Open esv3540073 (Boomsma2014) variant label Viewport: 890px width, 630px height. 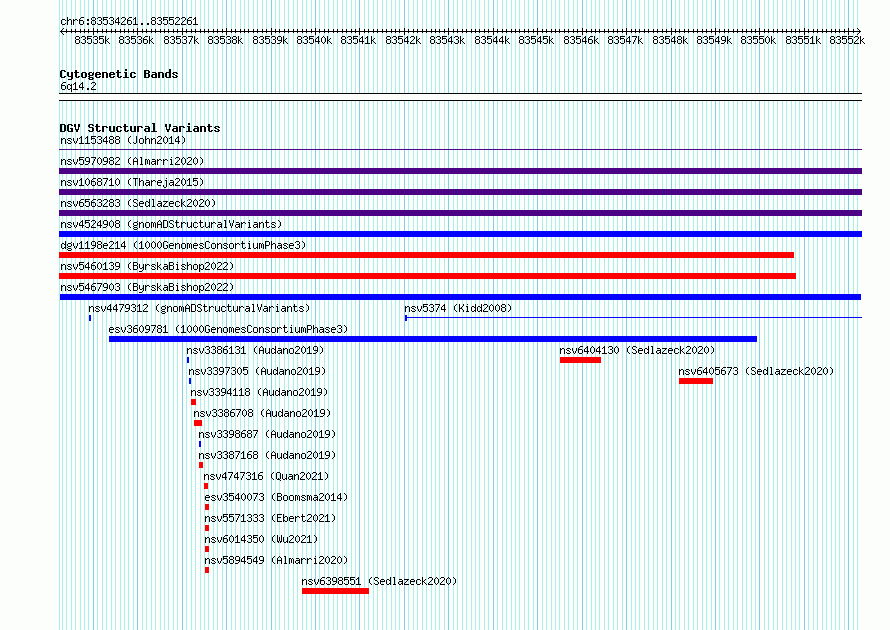click(276, 497)
